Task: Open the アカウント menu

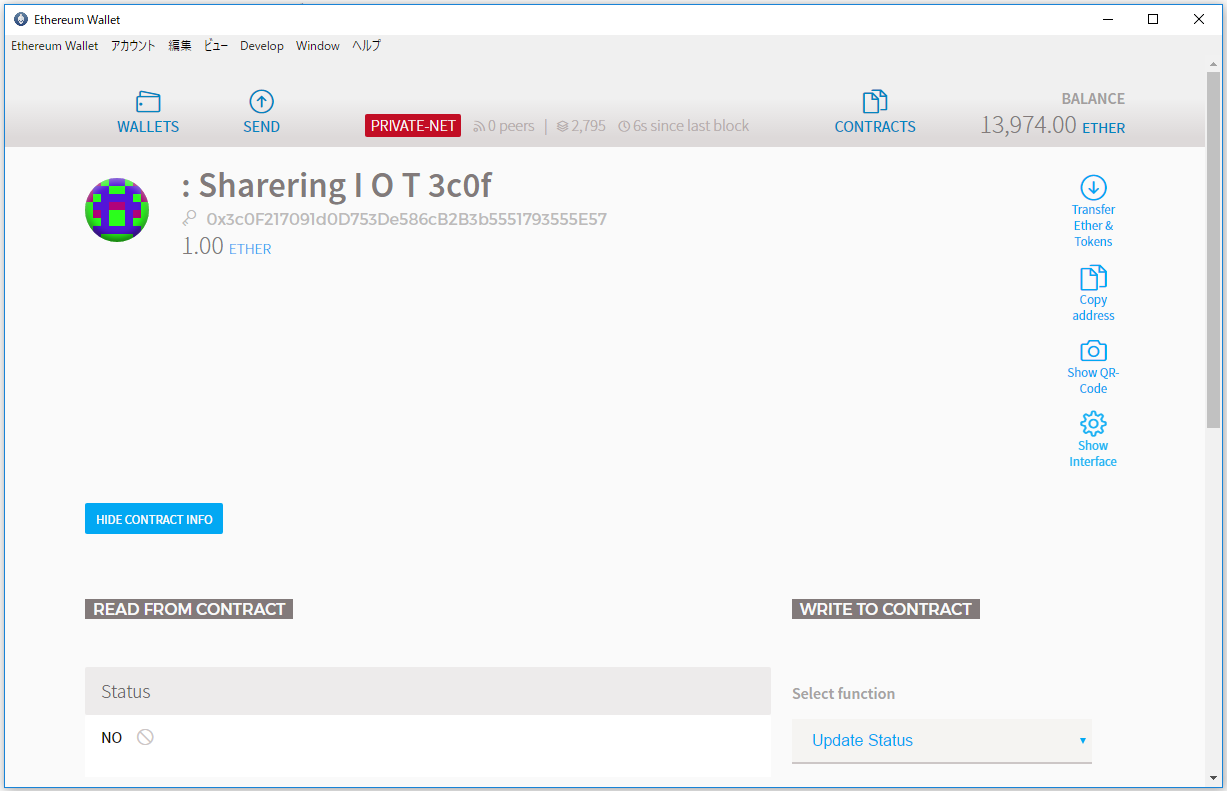Action: [133, 46]
